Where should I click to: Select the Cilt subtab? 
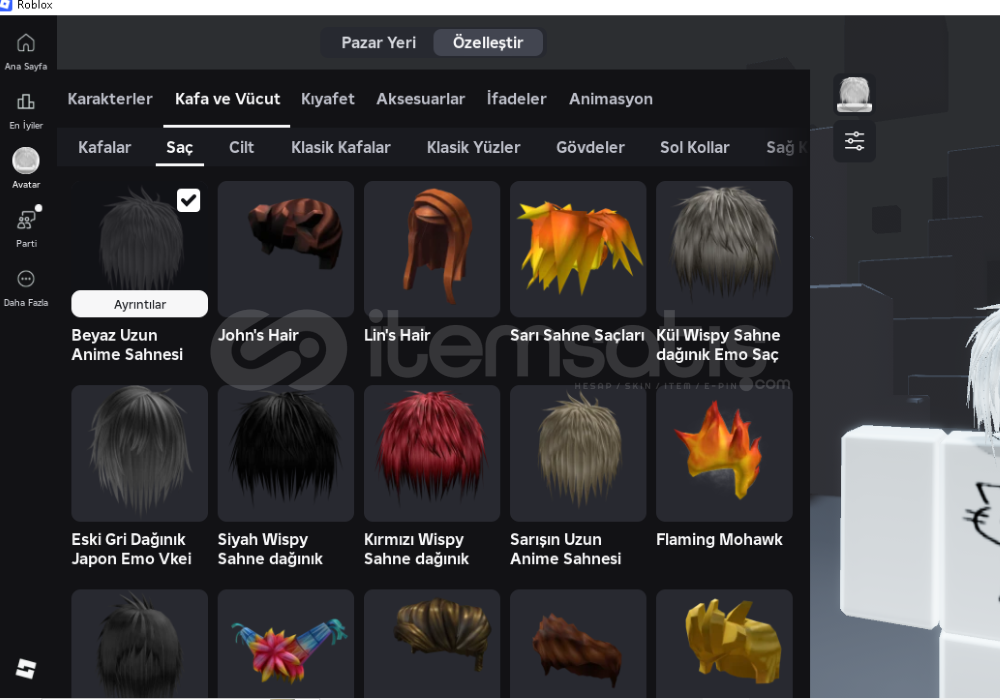pos(241,147)
